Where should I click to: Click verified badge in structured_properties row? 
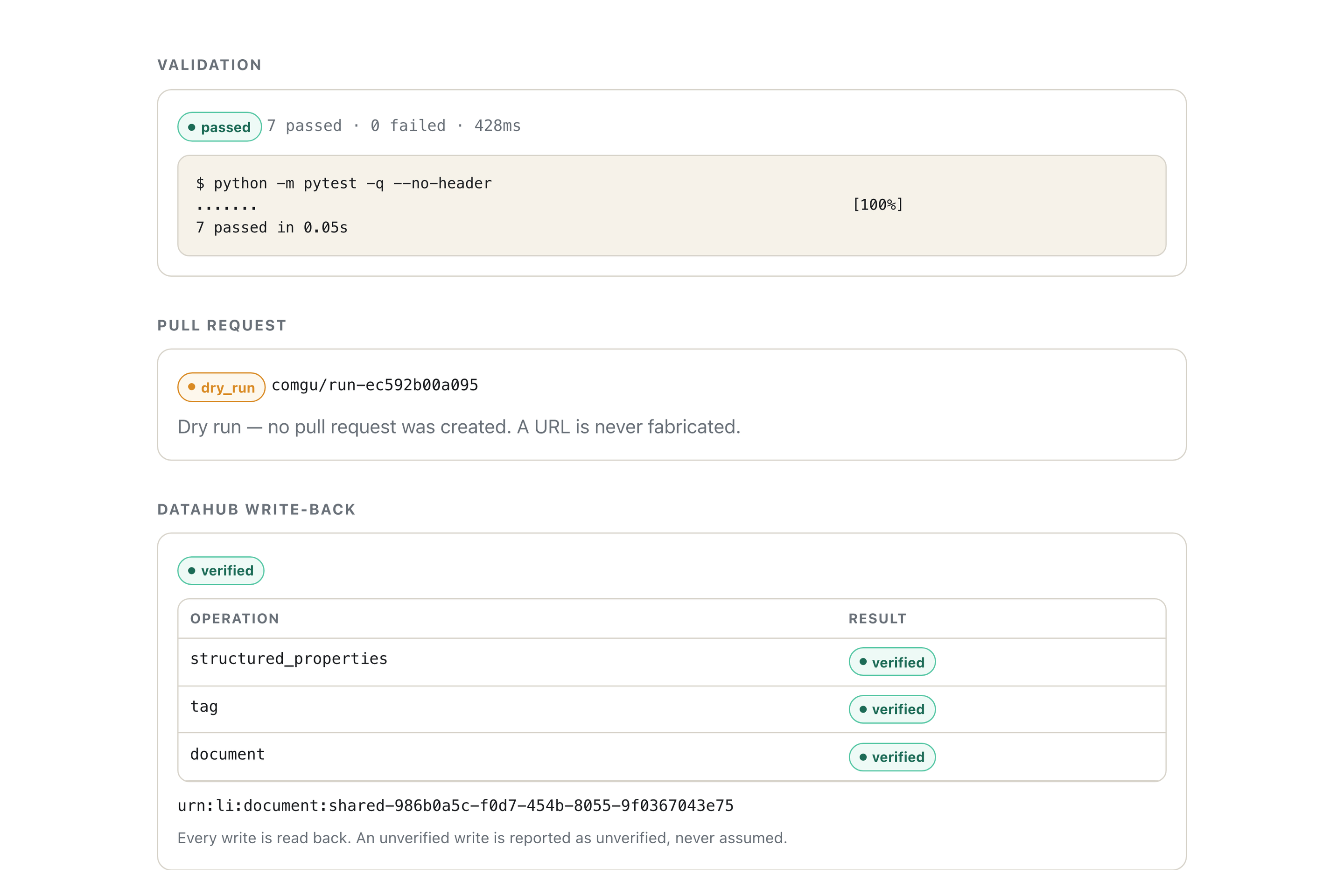click(892, 662)
